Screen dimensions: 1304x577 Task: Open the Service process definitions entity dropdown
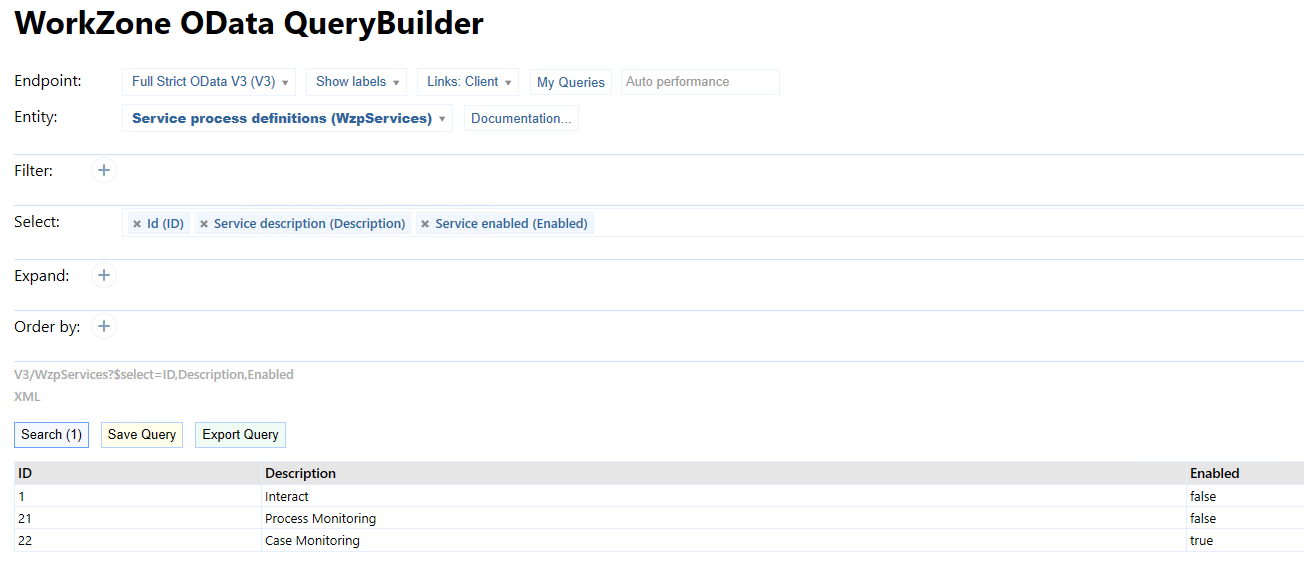pos(287,118)
